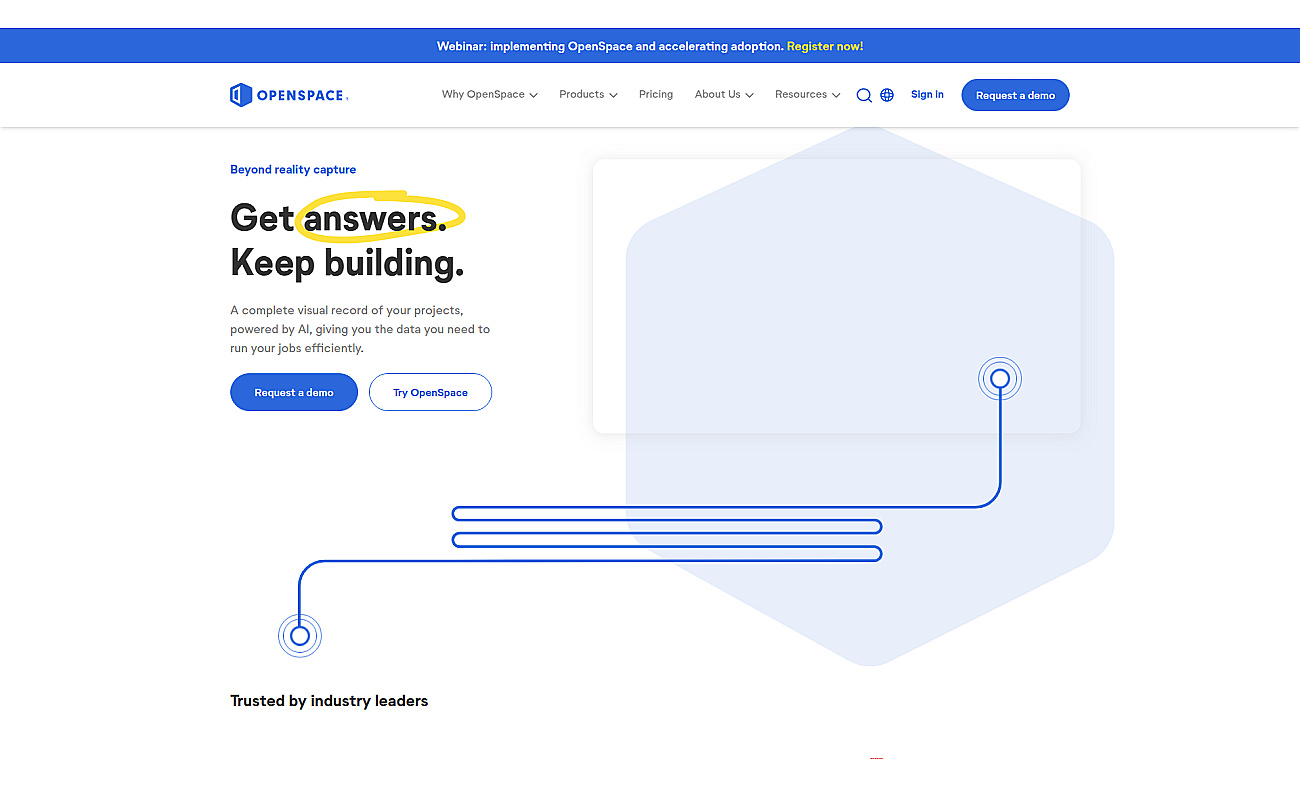
Task: Click the Get answers. headline
Action: click(x=339, y=218)
